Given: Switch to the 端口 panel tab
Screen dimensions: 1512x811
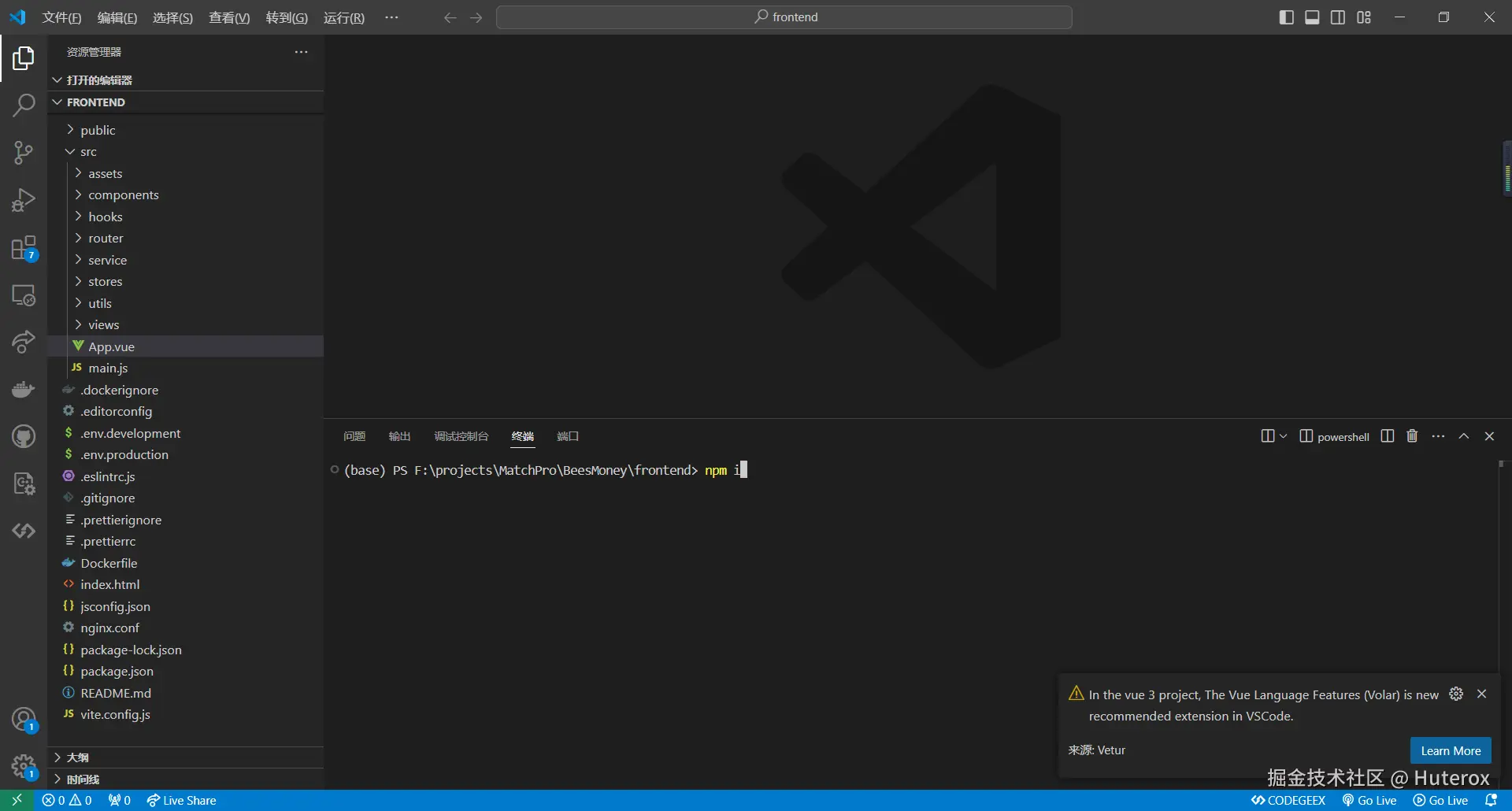Looking at the screenshot, I should pyautogui.click(x=568, y=436).
